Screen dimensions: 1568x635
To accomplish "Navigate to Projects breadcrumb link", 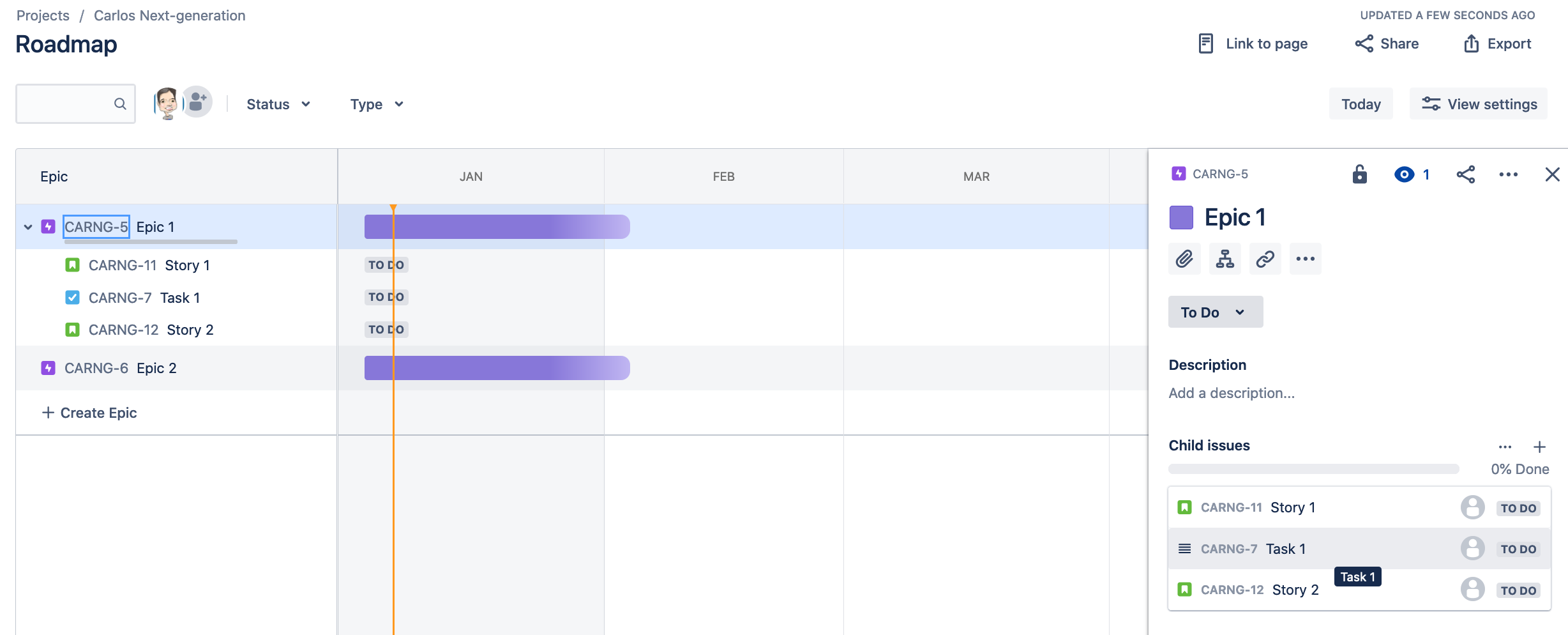I will click(x=43, y=15).
